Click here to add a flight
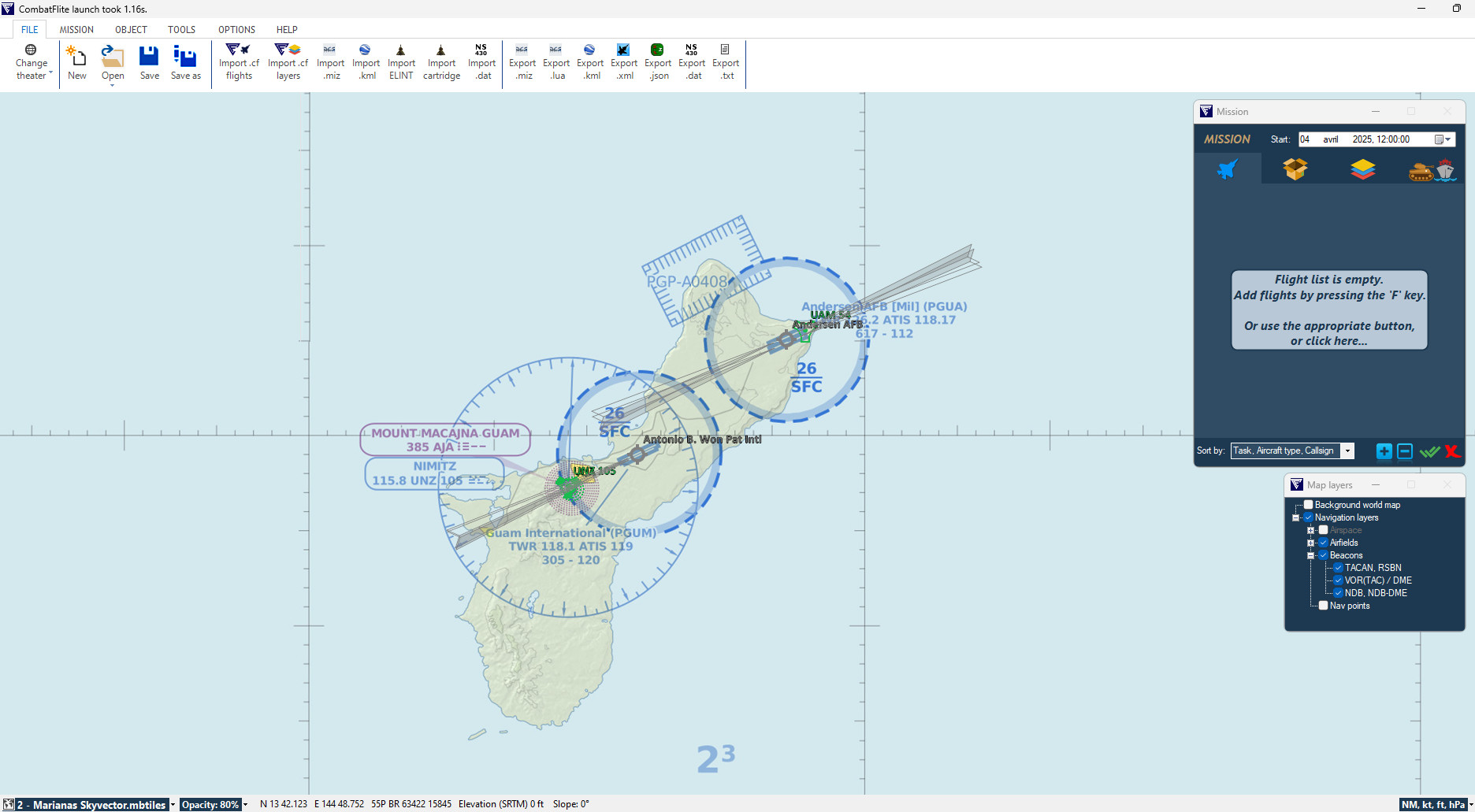Screen dimensions: 1475x812 tap(1329, 310)
